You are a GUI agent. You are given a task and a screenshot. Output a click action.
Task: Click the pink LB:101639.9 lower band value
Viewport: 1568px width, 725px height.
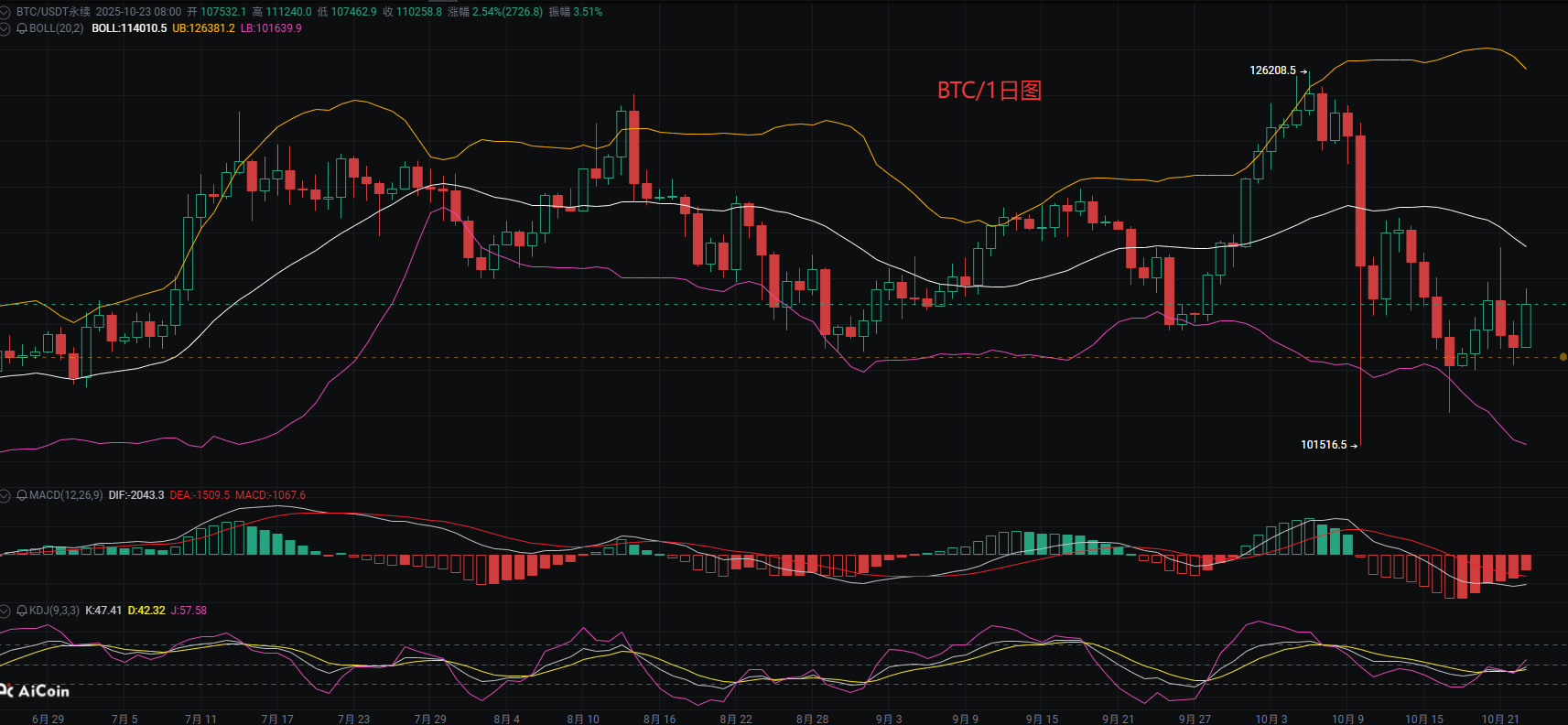(x=271, y=28)
